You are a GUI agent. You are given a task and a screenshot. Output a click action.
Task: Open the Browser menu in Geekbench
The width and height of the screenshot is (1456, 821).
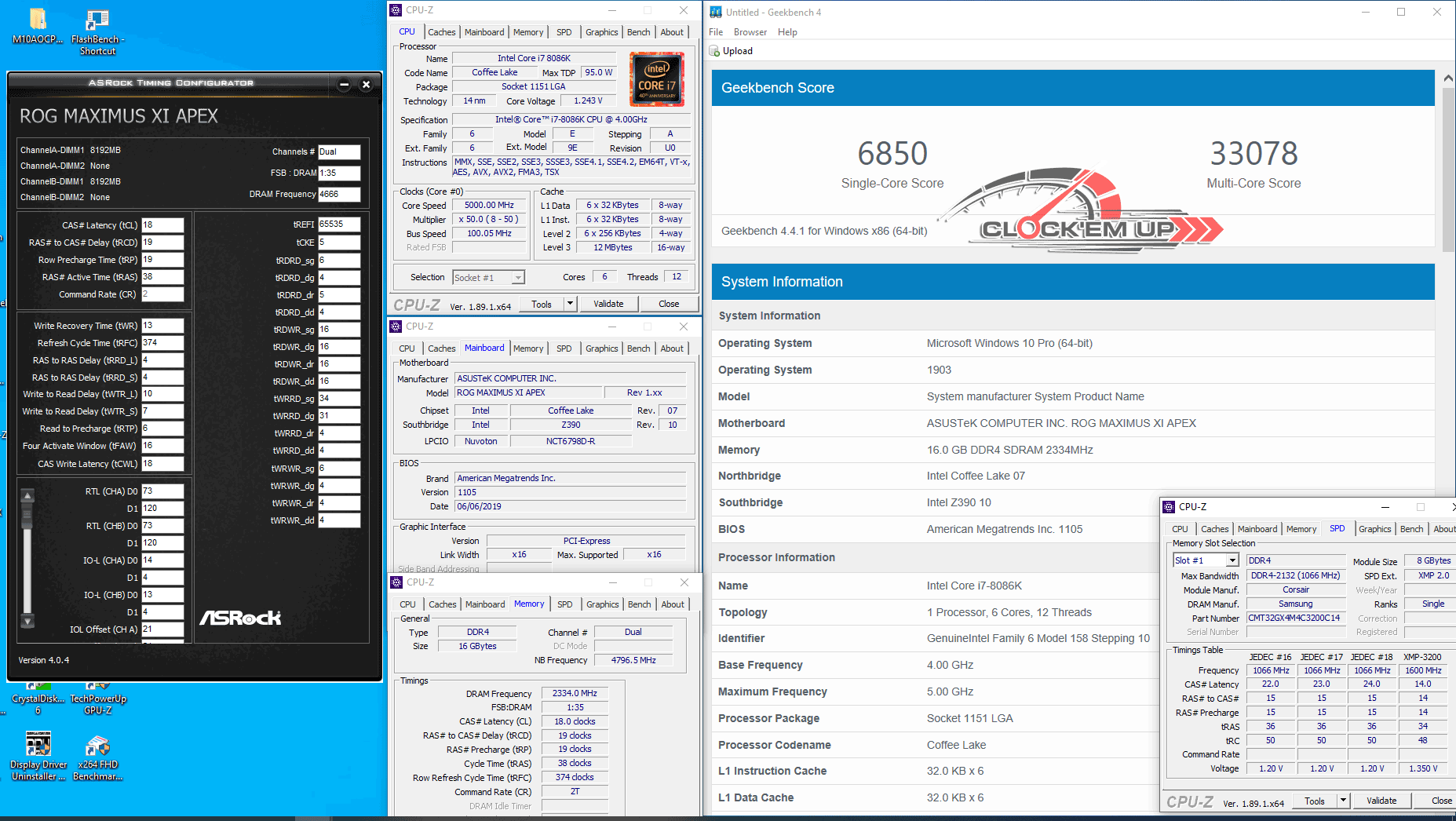click(x=750, y=32)
